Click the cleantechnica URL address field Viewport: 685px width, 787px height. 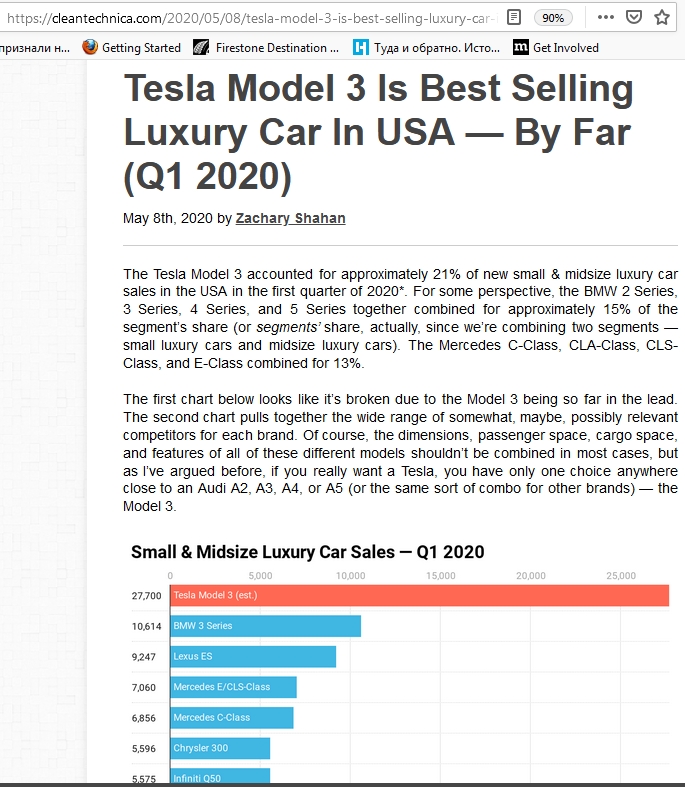pos(251,18)
